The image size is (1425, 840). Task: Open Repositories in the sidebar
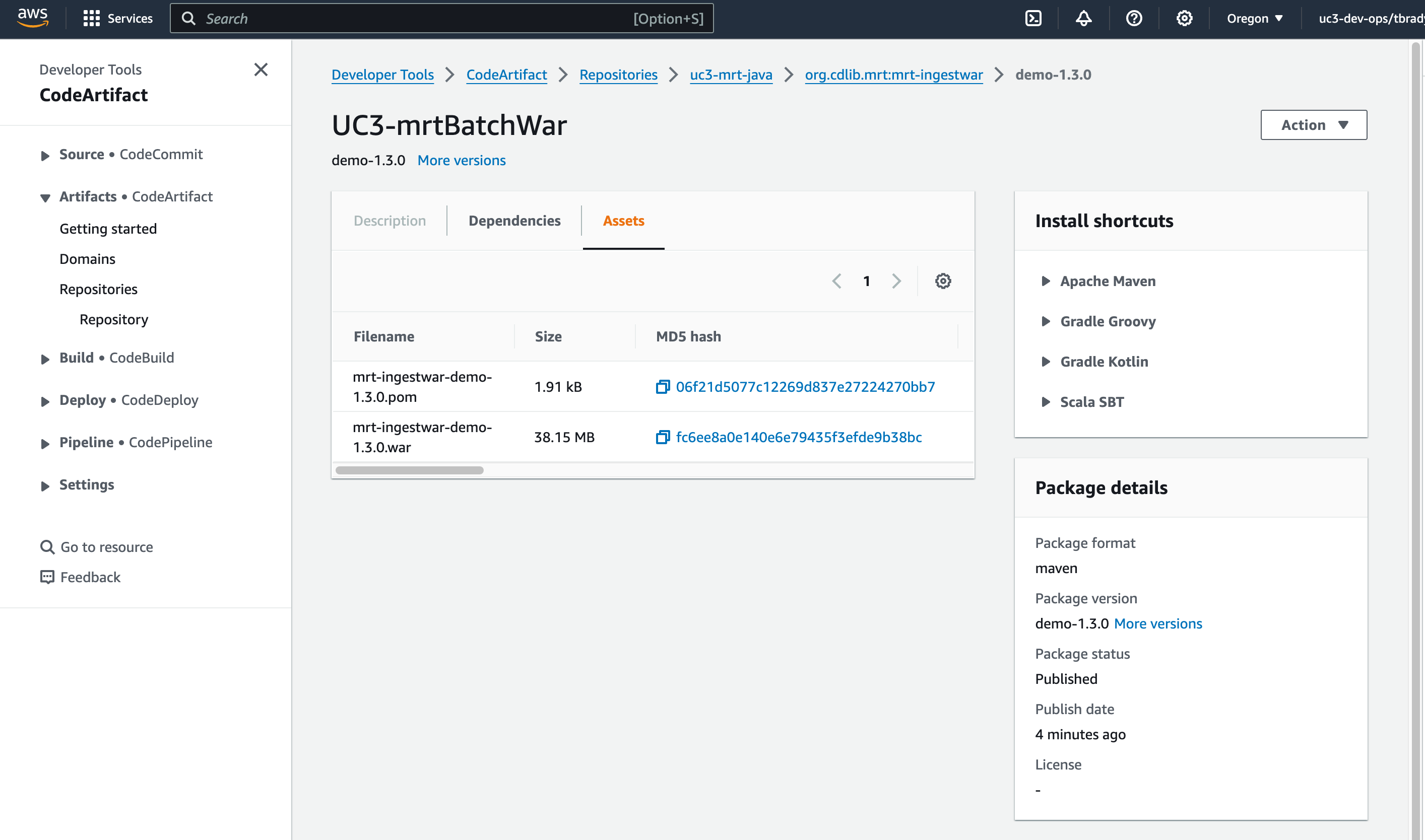[99, 289]
